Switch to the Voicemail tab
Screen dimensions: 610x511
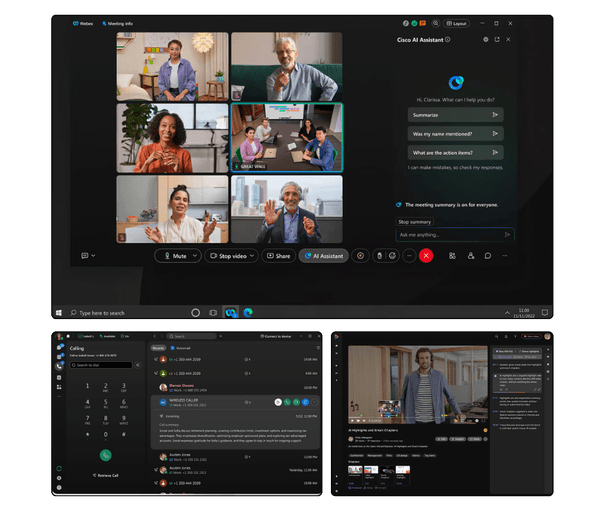pos(181,348)
